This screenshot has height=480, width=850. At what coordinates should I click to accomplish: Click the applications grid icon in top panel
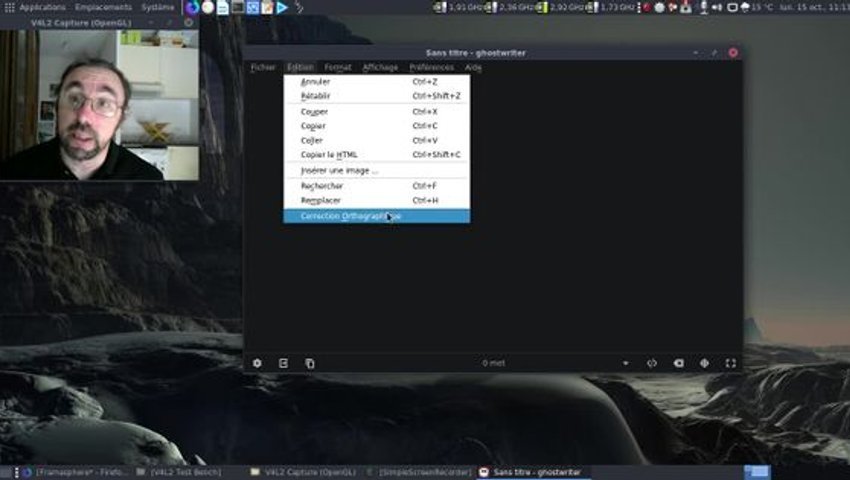(9, 7)
